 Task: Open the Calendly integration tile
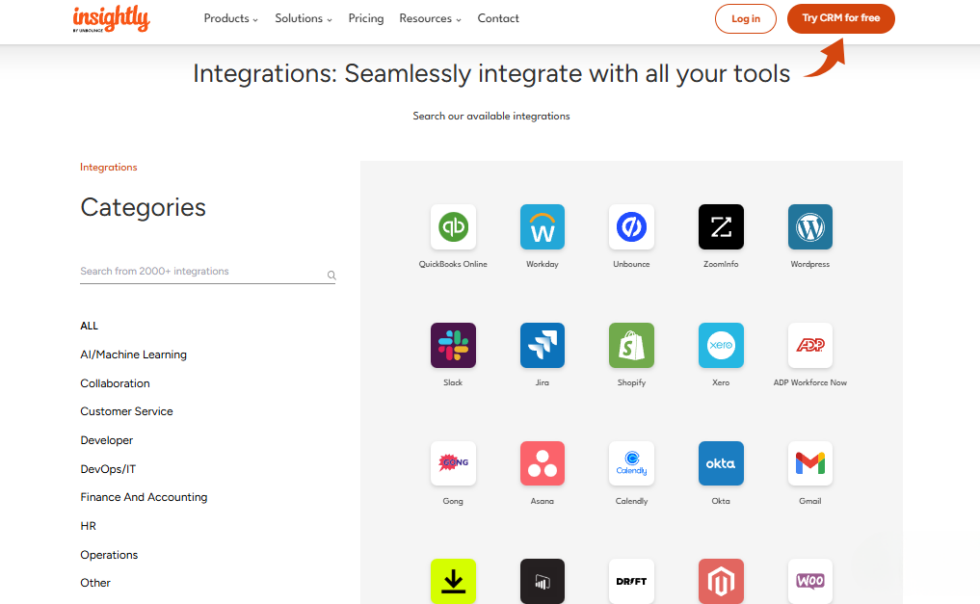coord(631,463)
